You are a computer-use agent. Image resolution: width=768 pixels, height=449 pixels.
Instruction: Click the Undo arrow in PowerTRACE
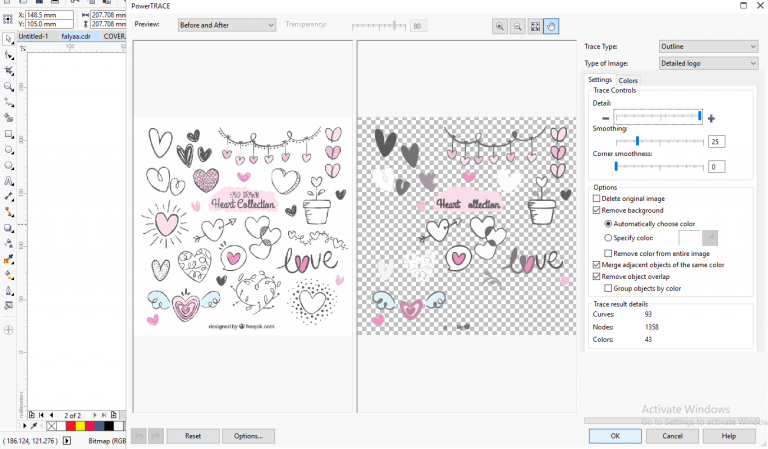click(139, 436)
